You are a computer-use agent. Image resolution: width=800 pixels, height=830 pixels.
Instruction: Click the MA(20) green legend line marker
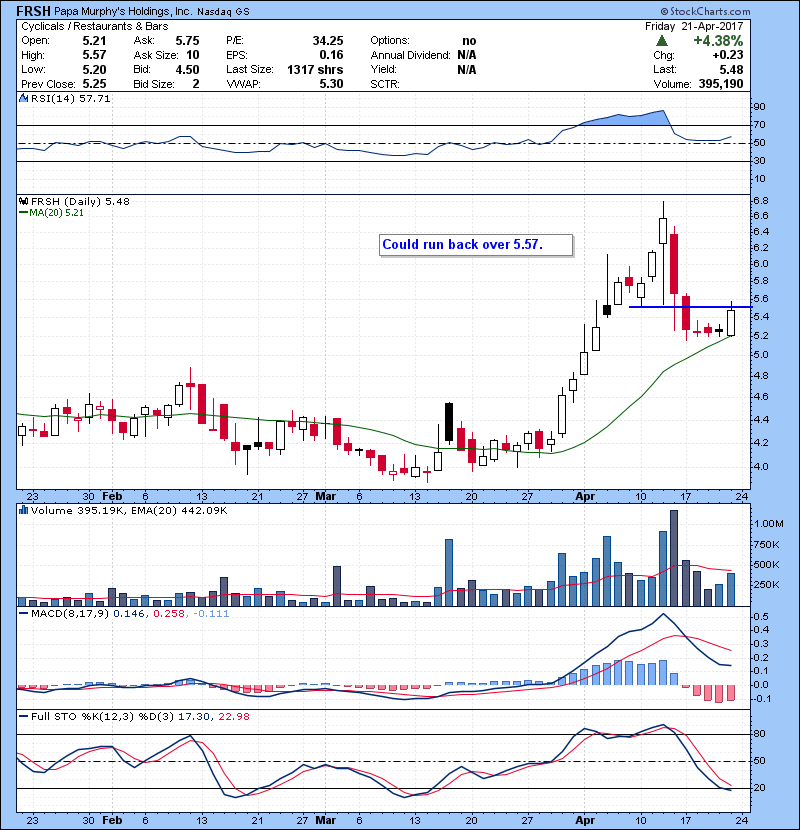[23, 213]
